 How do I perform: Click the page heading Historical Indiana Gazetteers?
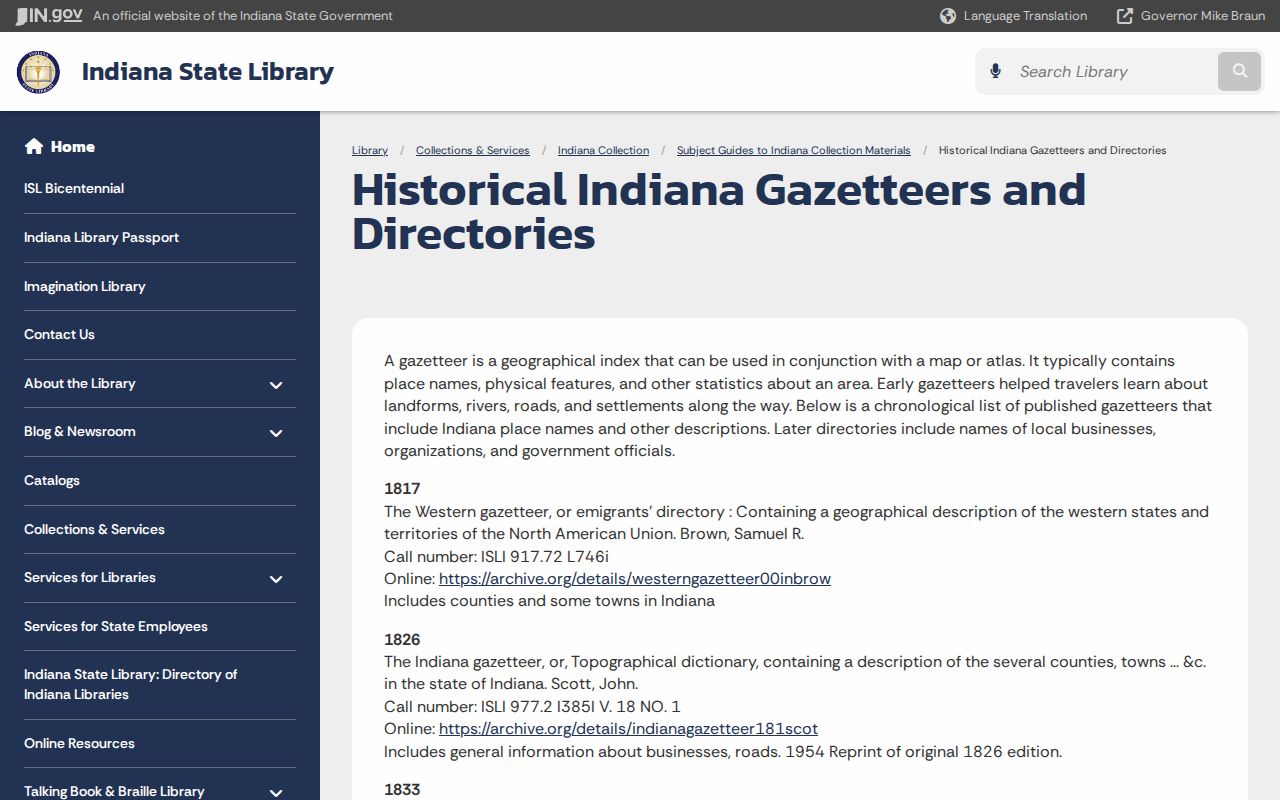pos(719,211)
